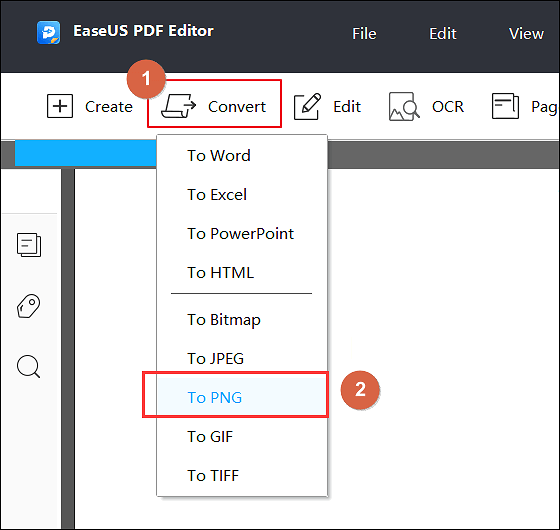
Task: Click the EaseUS PDF Editor logo icon
Action: click(49, 32)
